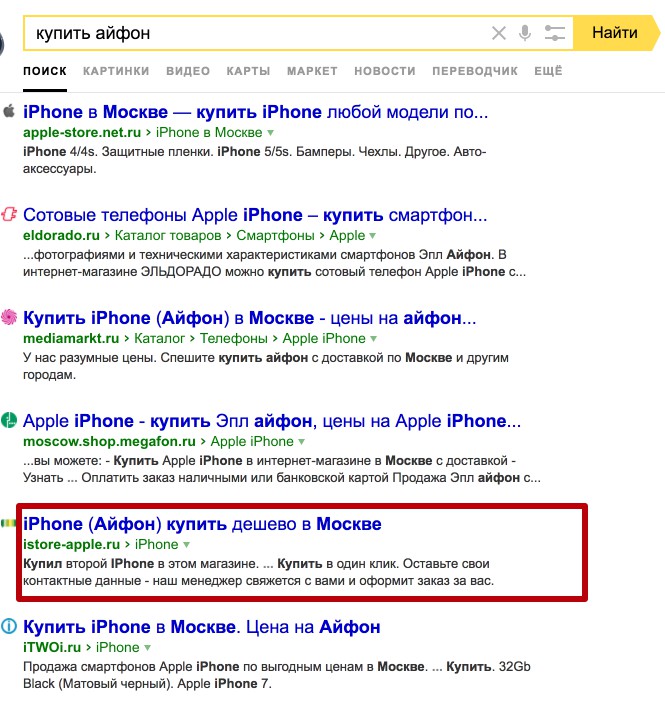Viewport: 665px width, 709px height.
Task: Switch to the Видео tab
Action: coord(188,71)
